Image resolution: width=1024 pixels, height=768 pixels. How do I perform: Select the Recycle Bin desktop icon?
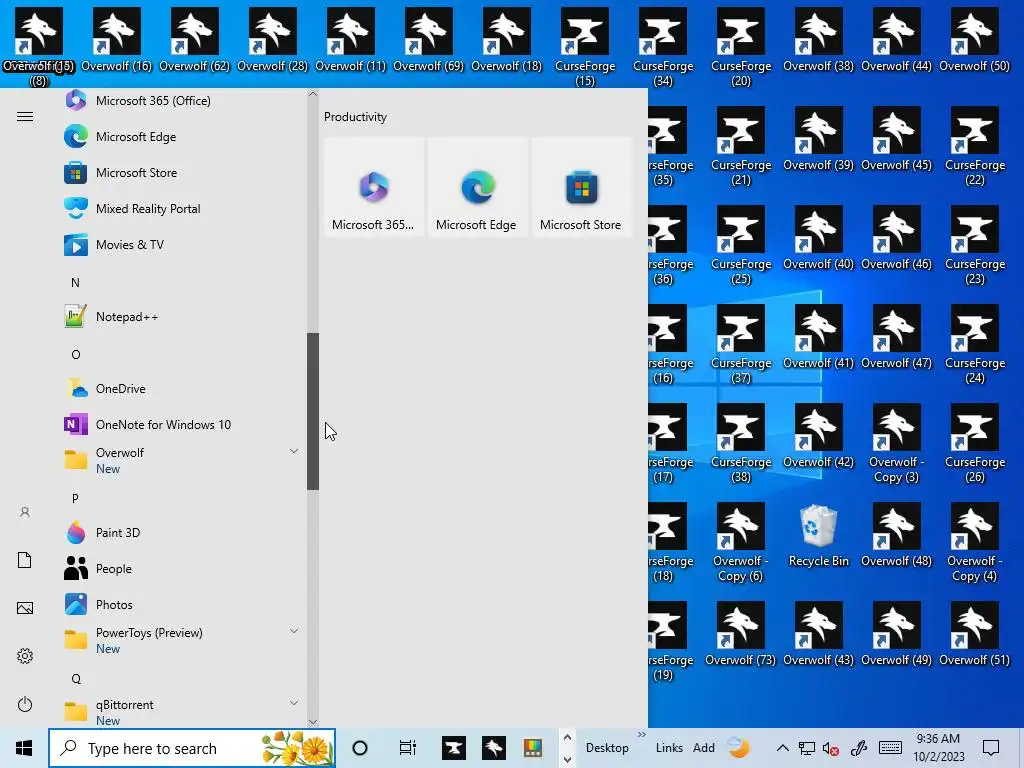[819, 537]
